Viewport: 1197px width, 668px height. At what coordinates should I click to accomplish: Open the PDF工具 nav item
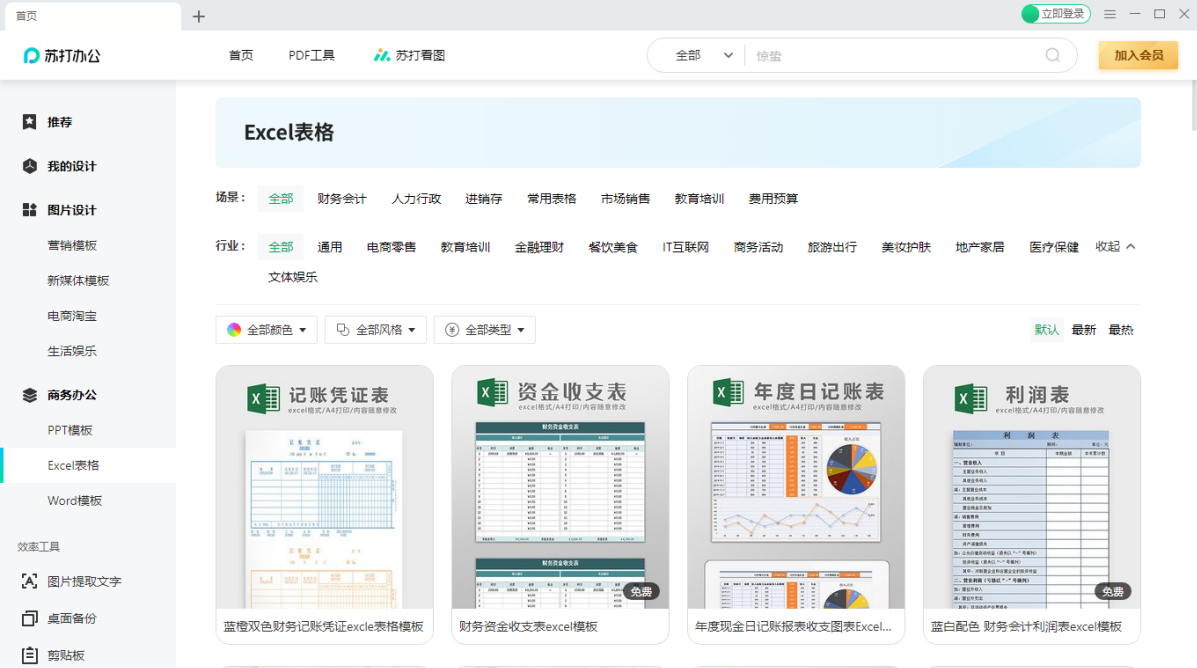pyautogui.click(x=311, y=56)
